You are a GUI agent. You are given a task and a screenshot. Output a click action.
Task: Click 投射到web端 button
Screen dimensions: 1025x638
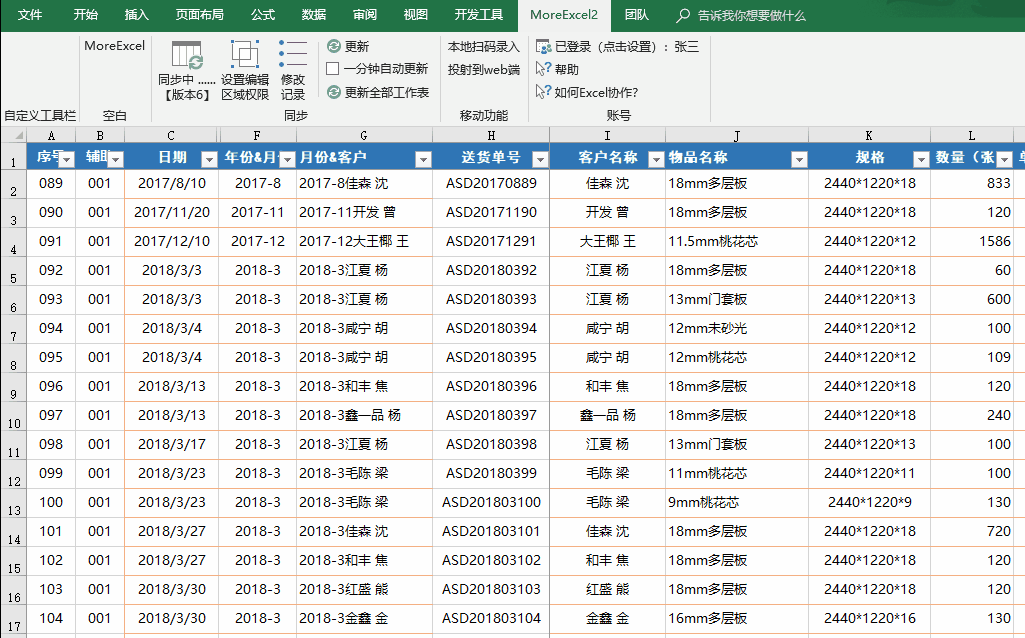(483, 69)
